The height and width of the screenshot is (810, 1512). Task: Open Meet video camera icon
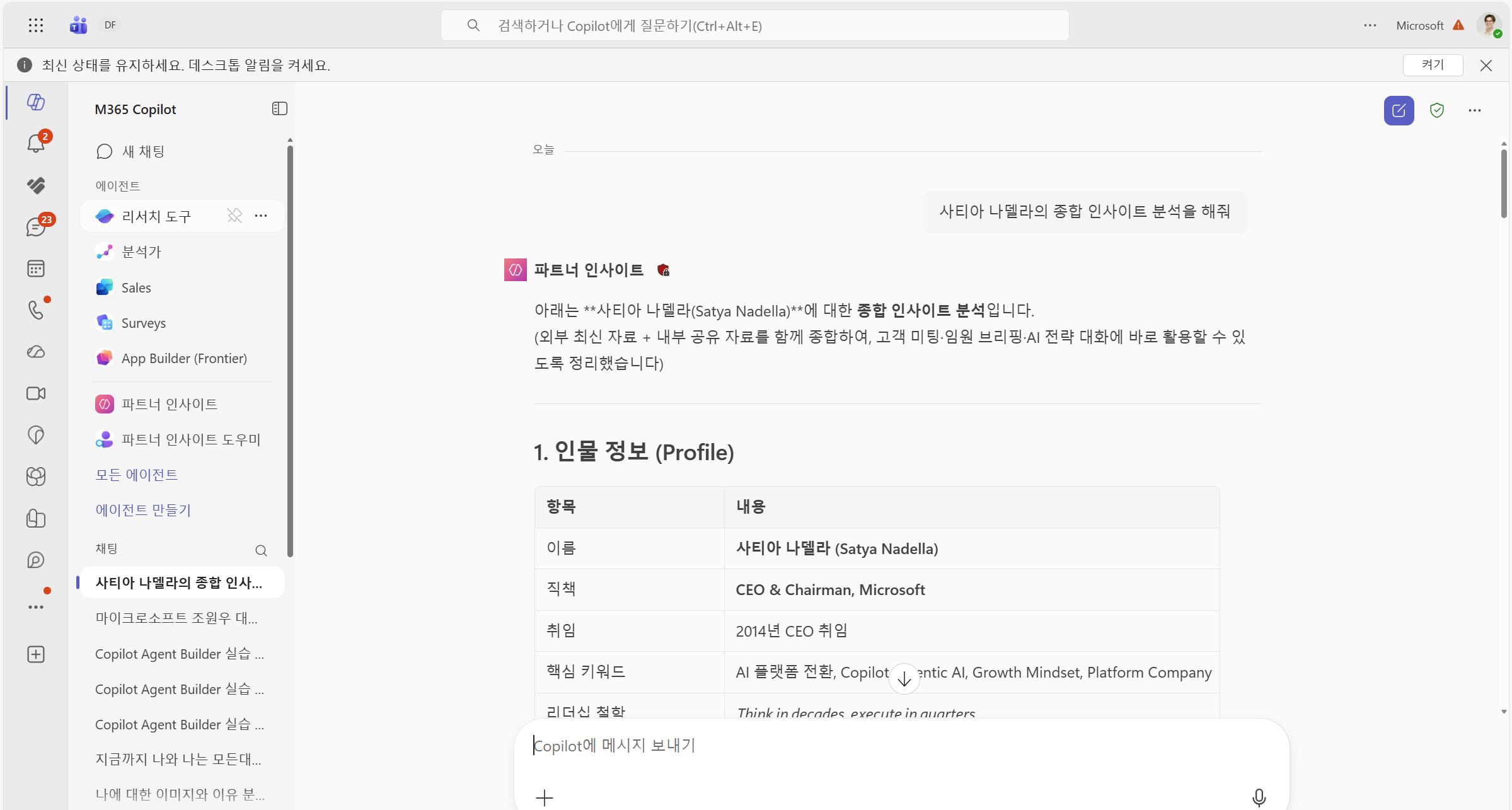36,393
